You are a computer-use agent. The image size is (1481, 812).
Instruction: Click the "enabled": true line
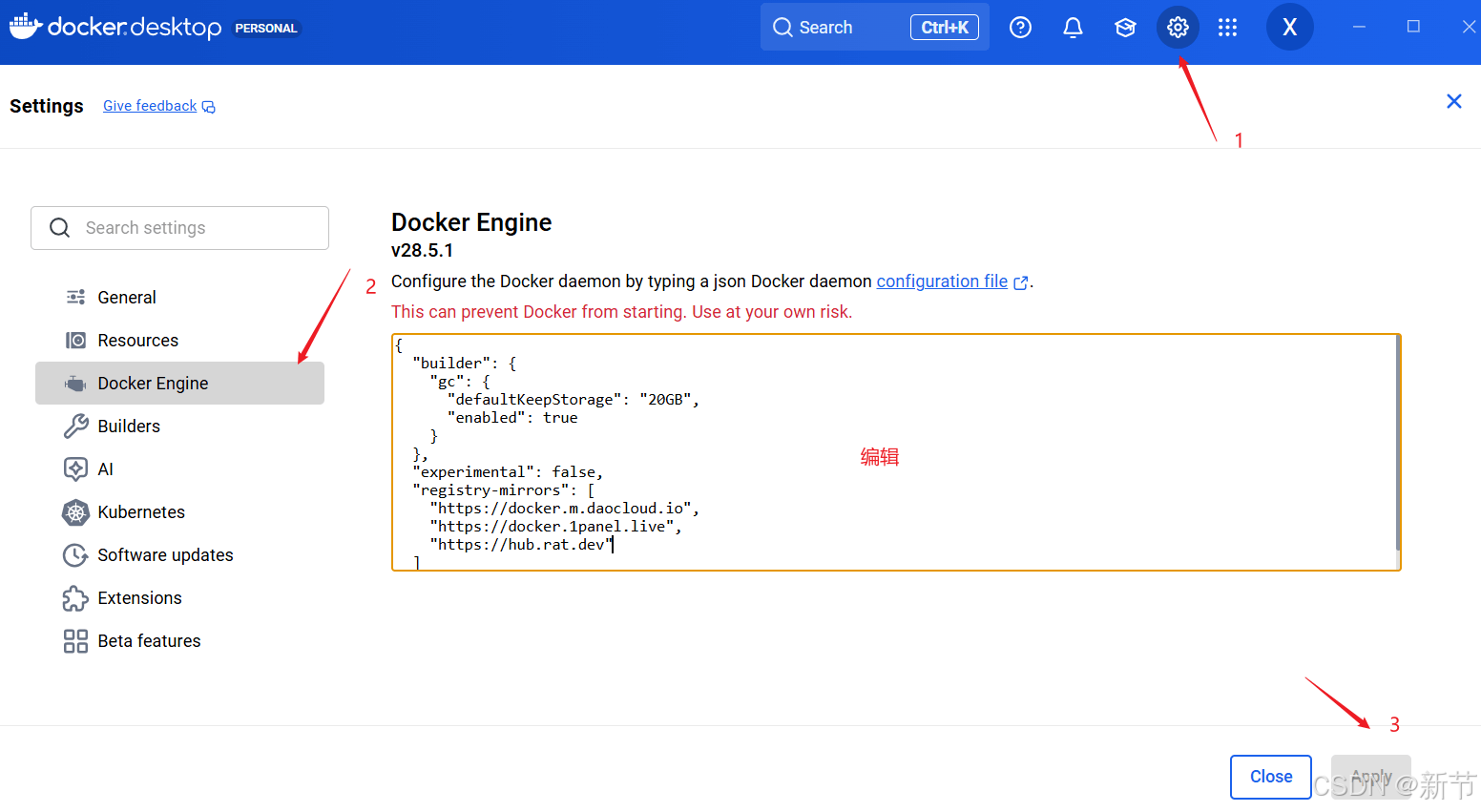click(512, 418)
